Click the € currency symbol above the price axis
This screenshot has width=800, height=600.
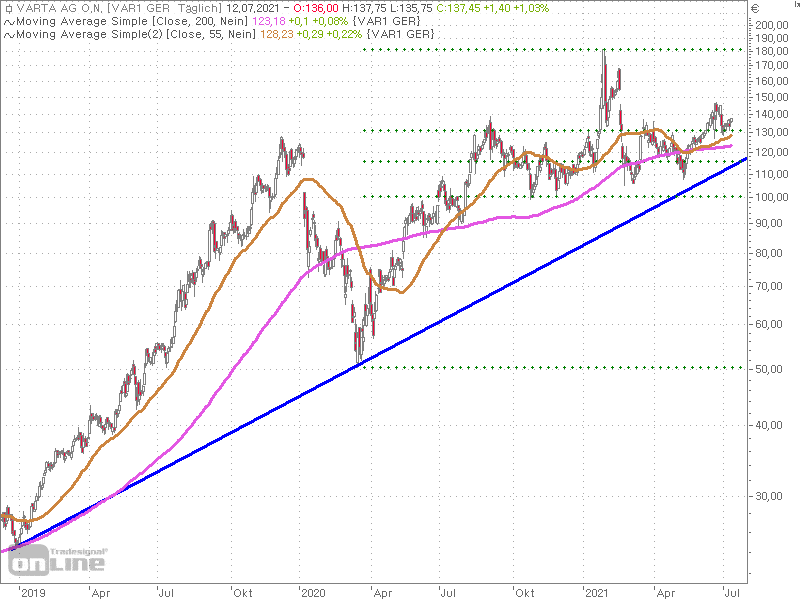point(756,9)
